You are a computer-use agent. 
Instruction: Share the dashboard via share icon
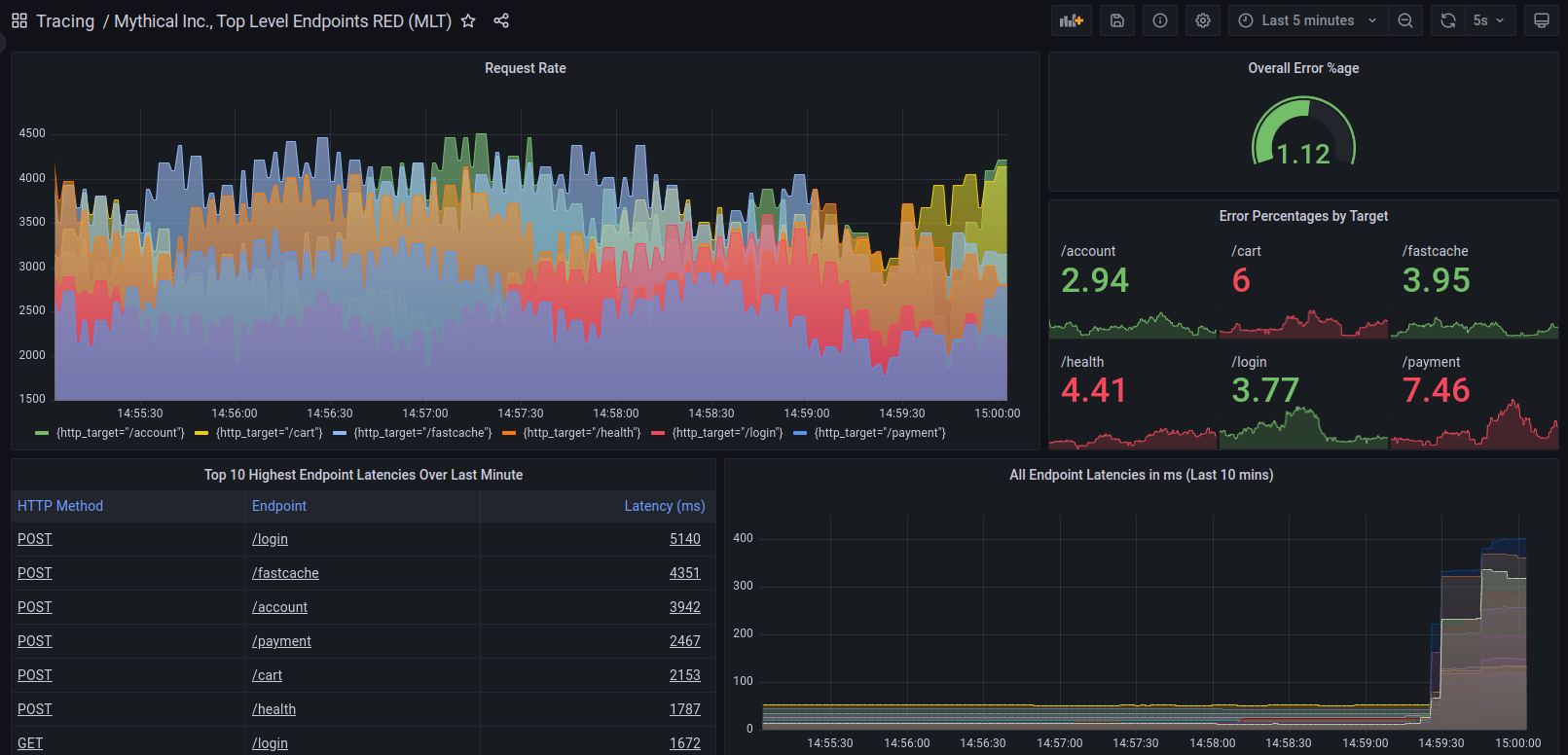coord(501,20)
